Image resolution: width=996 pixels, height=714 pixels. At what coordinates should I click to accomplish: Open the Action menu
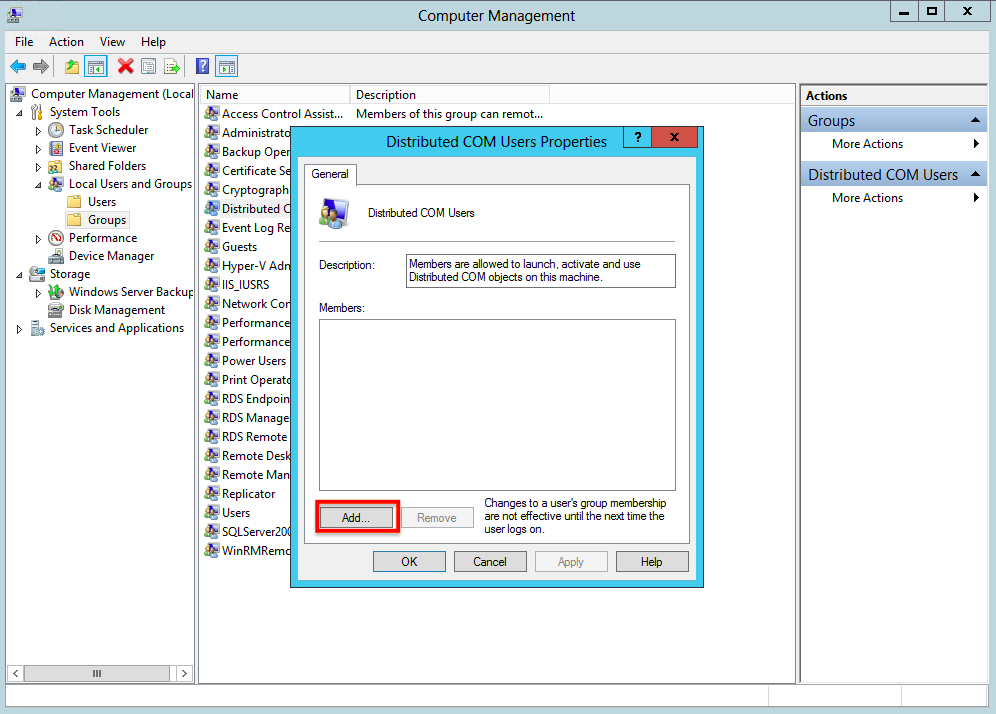(x=66, y=42)
